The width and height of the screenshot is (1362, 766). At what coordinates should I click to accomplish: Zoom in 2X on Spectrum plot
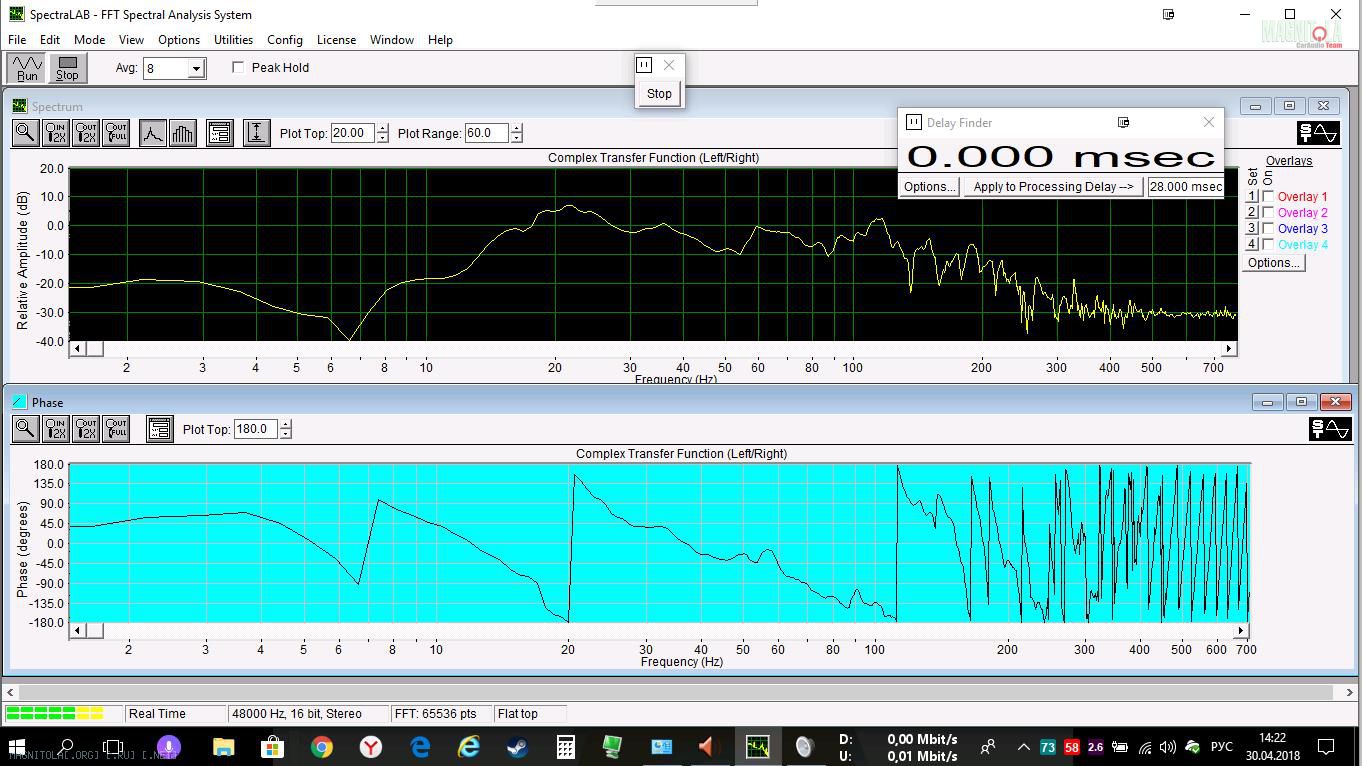coord(56,133)
